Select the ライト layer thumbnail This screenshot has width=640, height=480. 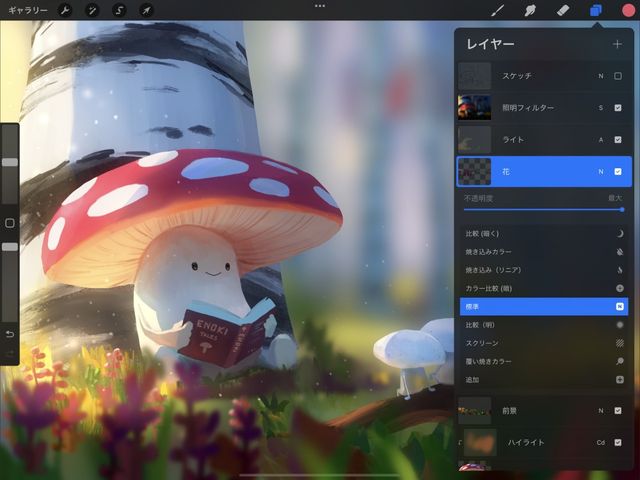pyautogui.click(x=474, y=140)
